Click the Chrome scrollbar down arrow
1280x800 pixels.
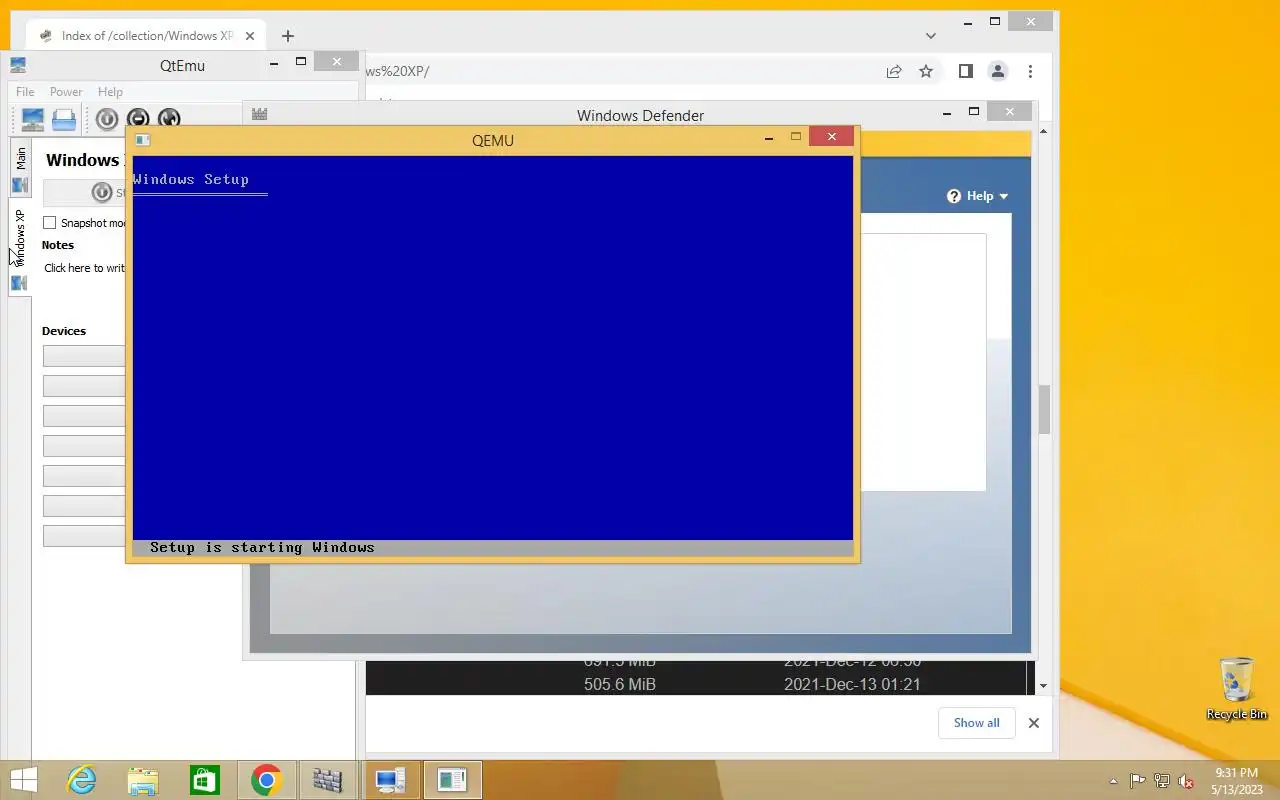tap(1044, 686)
